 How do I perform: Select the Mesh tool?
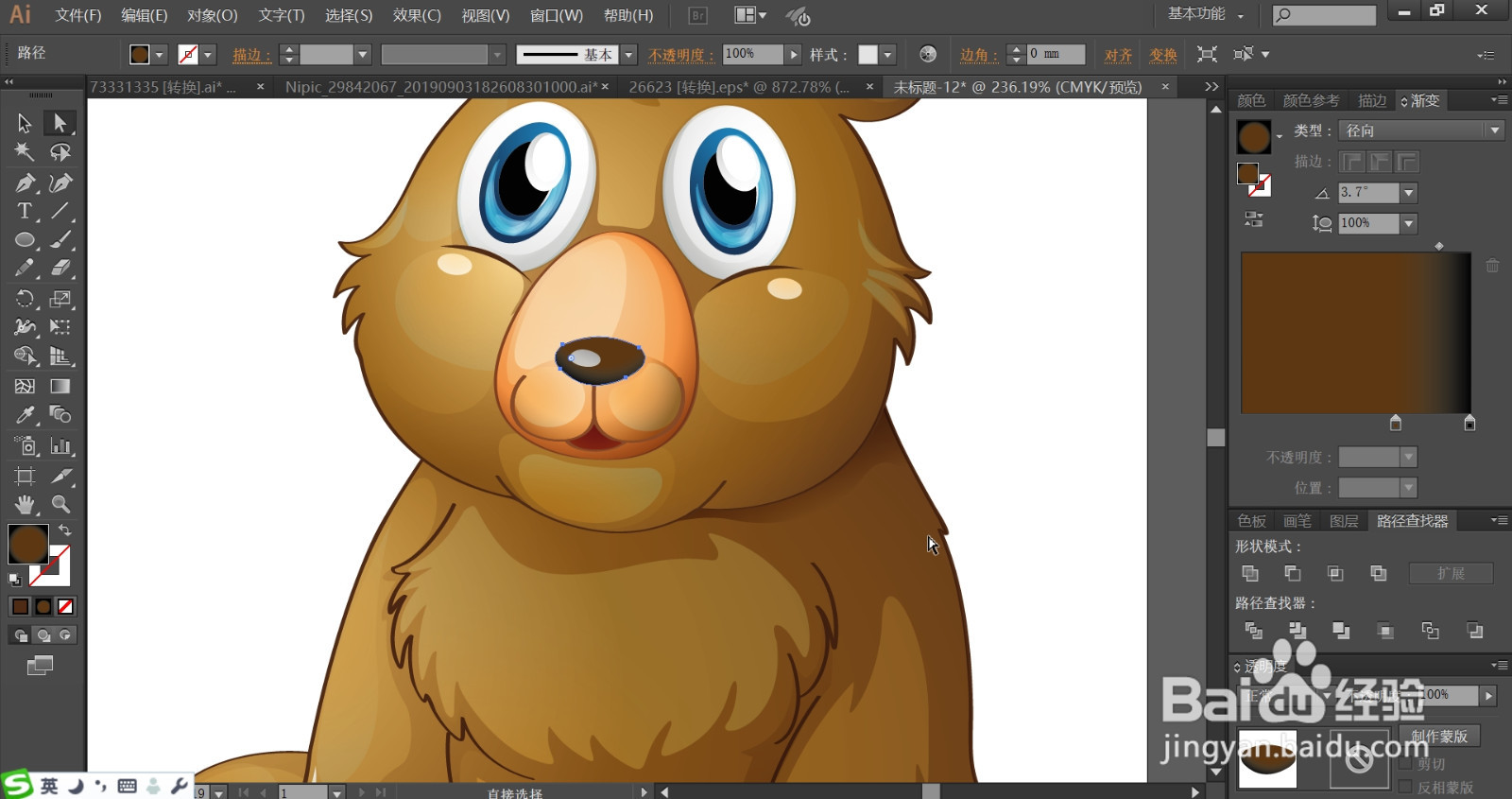(x=25, y=386)
